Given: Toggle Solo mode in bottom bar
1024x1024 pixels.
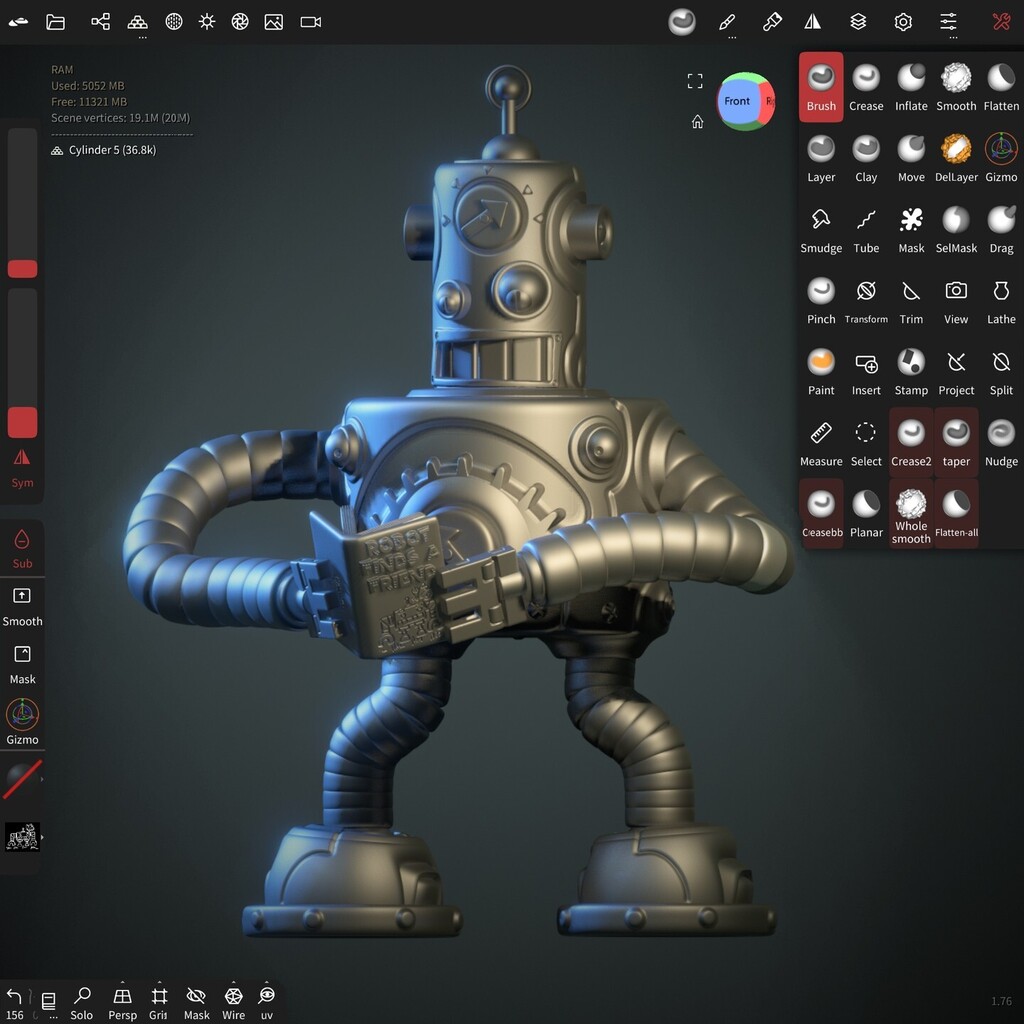Looking at the screenshot, I should [82, 1003].
